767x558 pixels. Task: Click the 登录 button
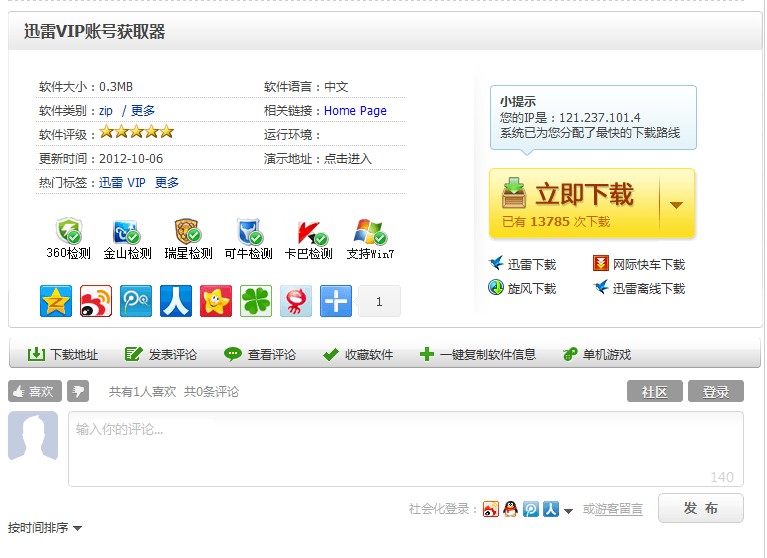(x=716, y=391)
